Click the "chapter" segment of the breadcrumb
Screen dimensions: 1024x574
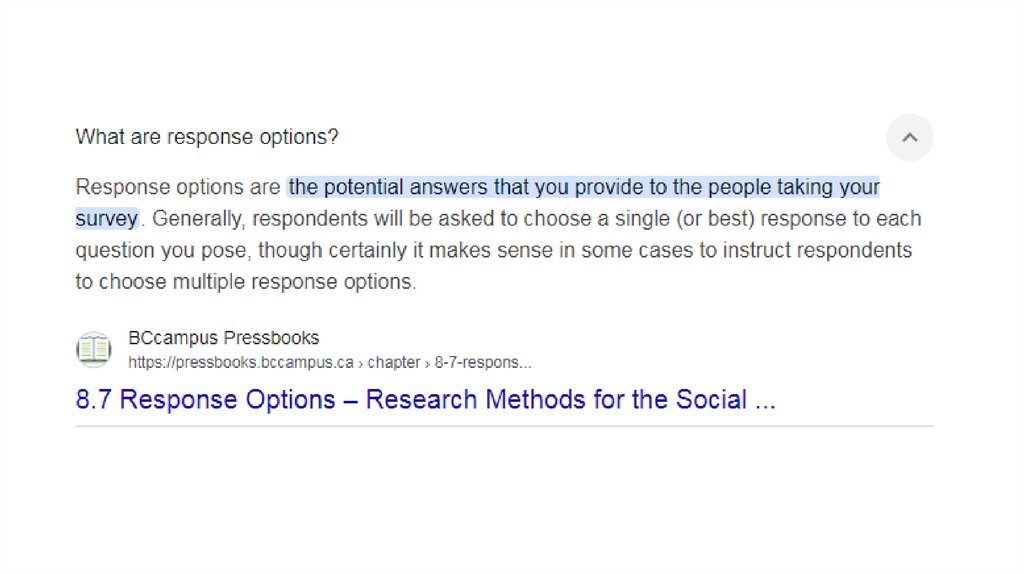click(394, 362)
